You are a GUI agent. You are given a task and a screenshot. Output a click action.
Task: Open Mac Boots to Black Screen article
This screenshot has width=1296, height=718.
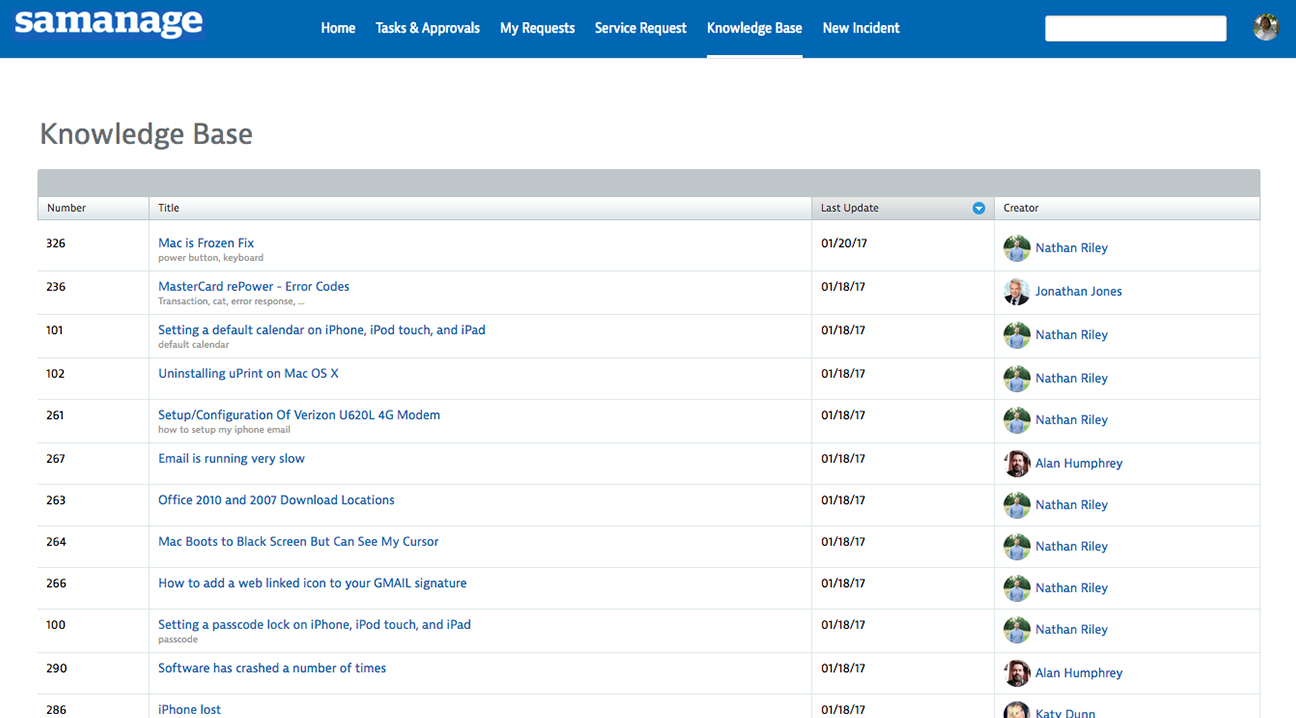click(x=298, y=542)
